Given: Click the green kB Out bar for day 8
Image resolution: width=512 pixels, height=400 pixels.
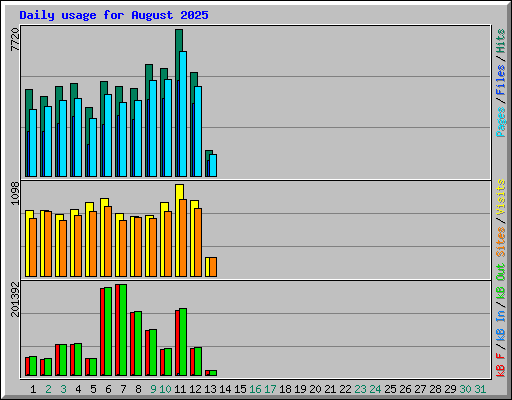Looking at the screenshot, I should [x=138, y=343].
